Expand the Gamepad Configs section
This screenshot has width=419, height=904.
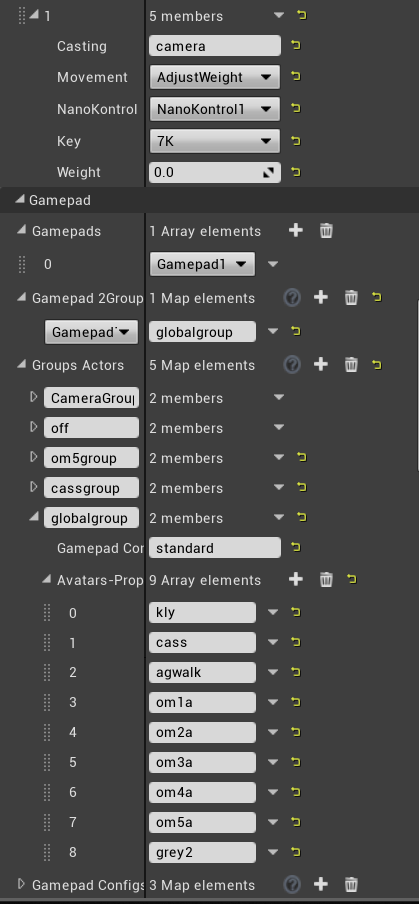click(21, 883)
